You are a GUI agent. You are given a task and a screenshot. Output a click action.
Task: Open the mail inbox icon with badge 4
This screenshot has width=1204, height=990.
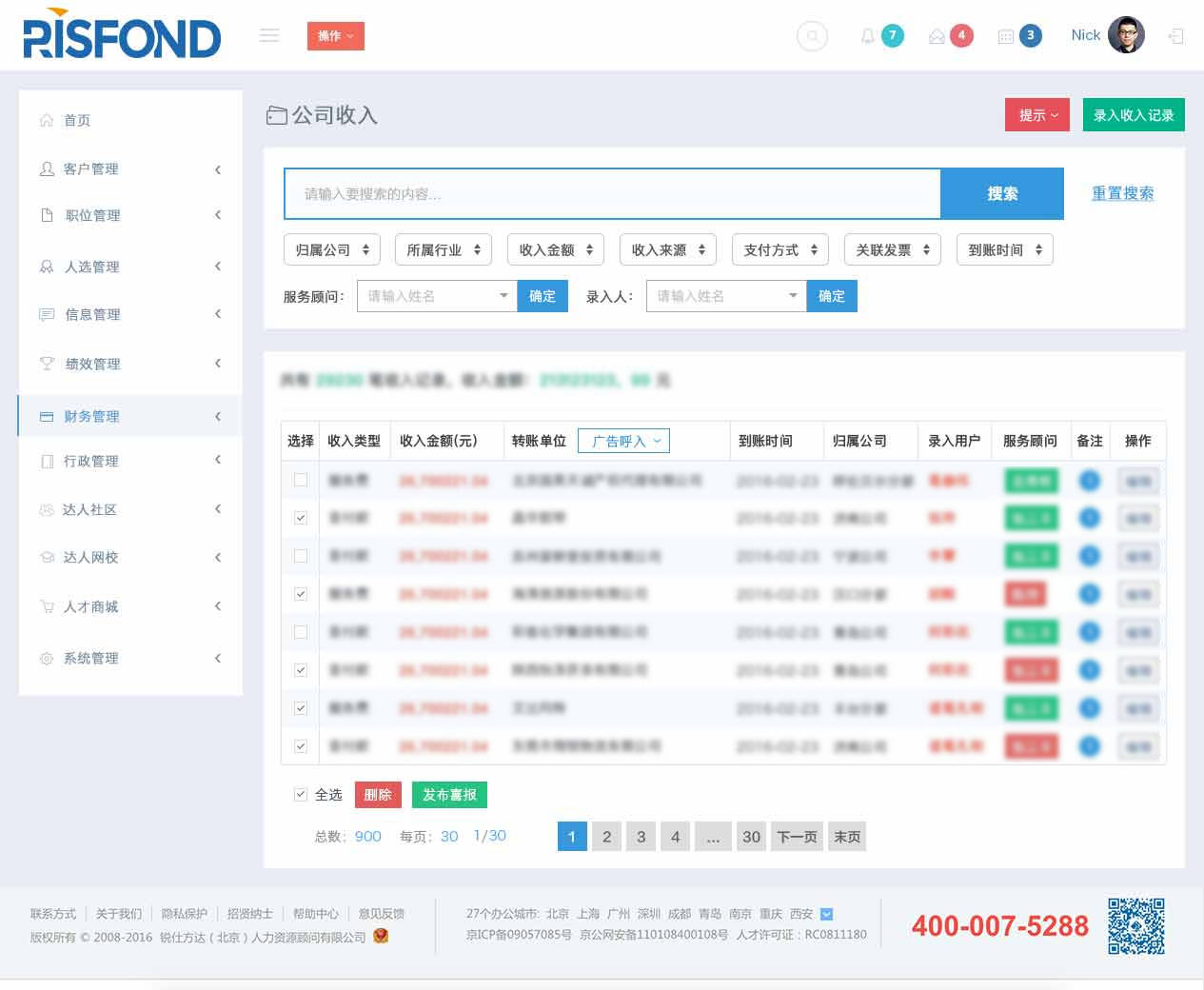(x=938, y=36)
